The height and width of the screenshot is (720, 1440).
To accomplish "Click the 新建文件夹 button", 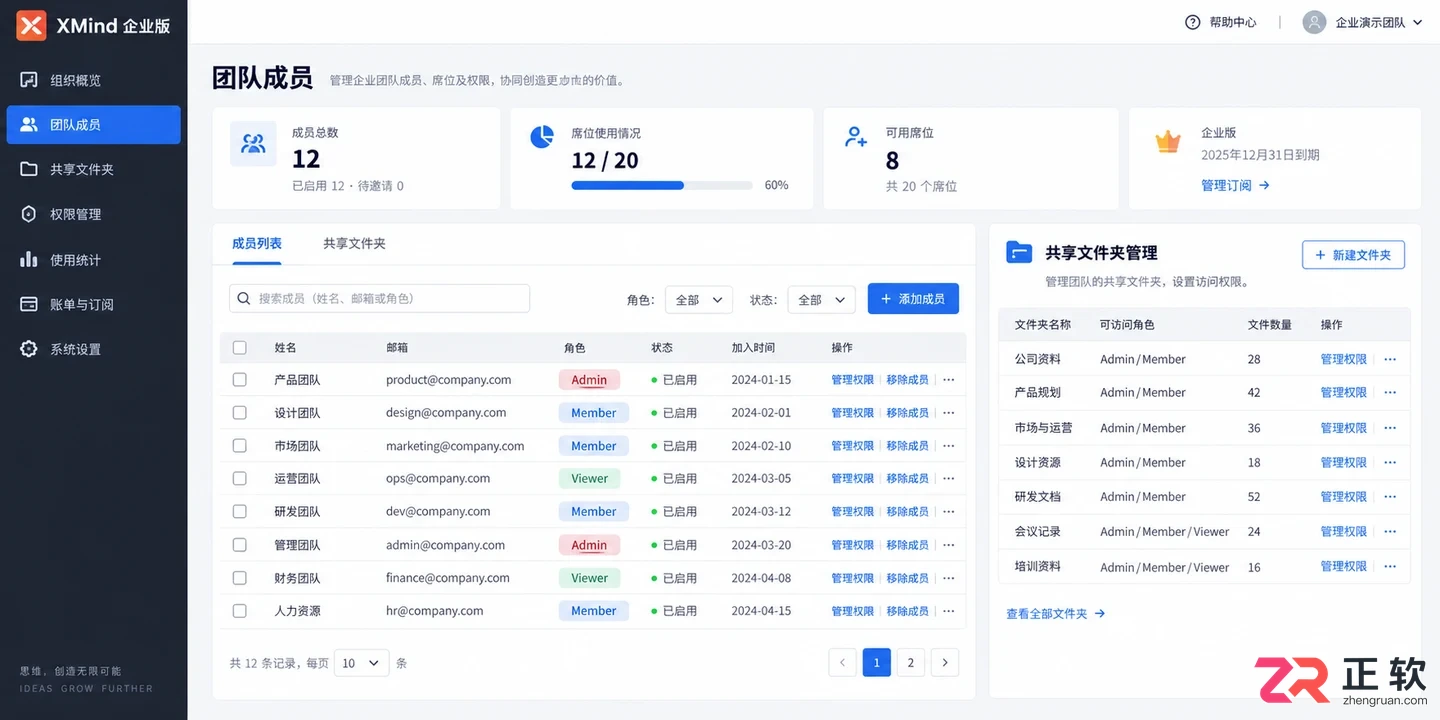I will pyautogui.click(x=1353, y=255).
